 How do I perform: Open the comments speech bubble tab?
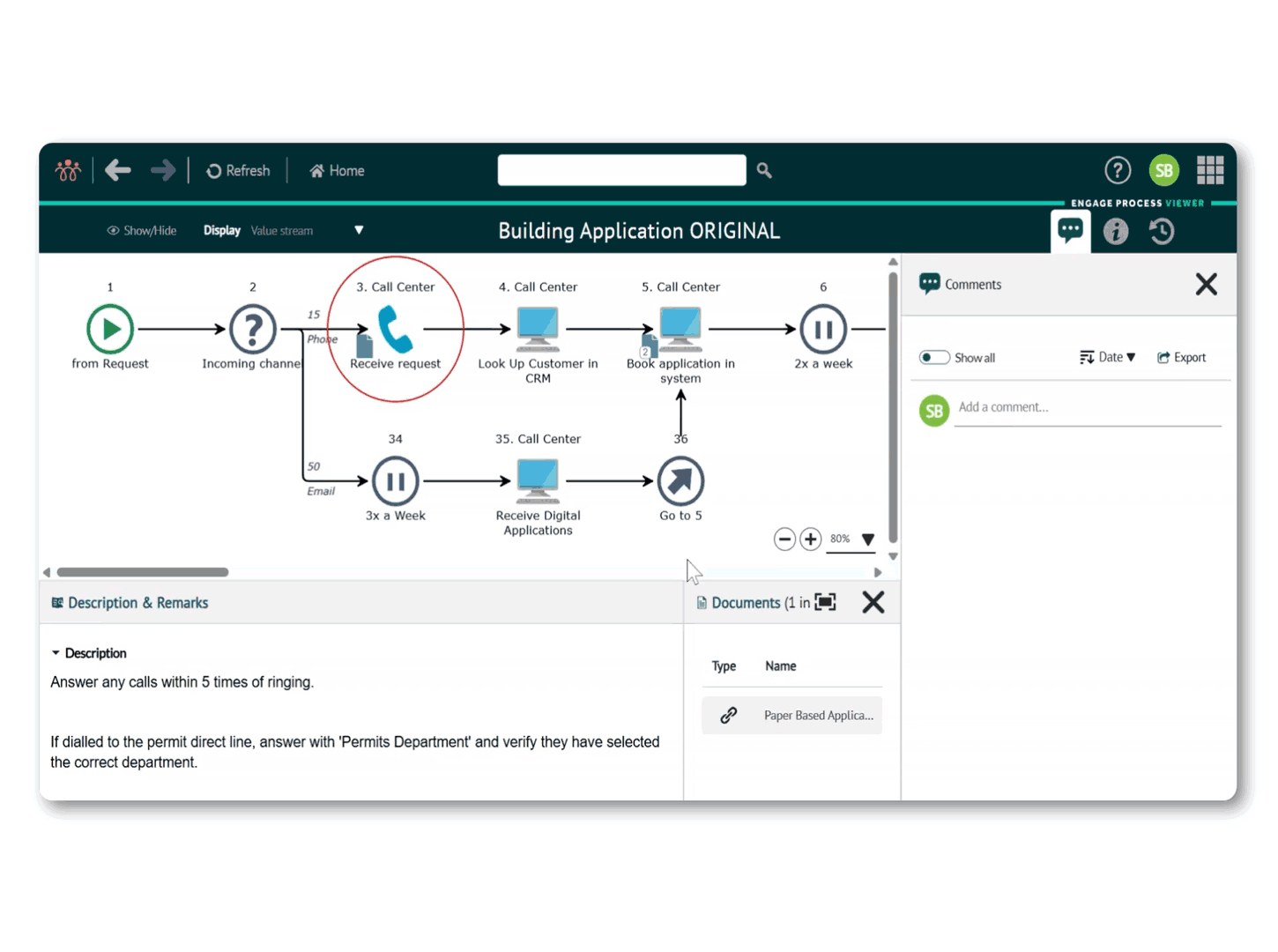click(x=1070, y=231)
